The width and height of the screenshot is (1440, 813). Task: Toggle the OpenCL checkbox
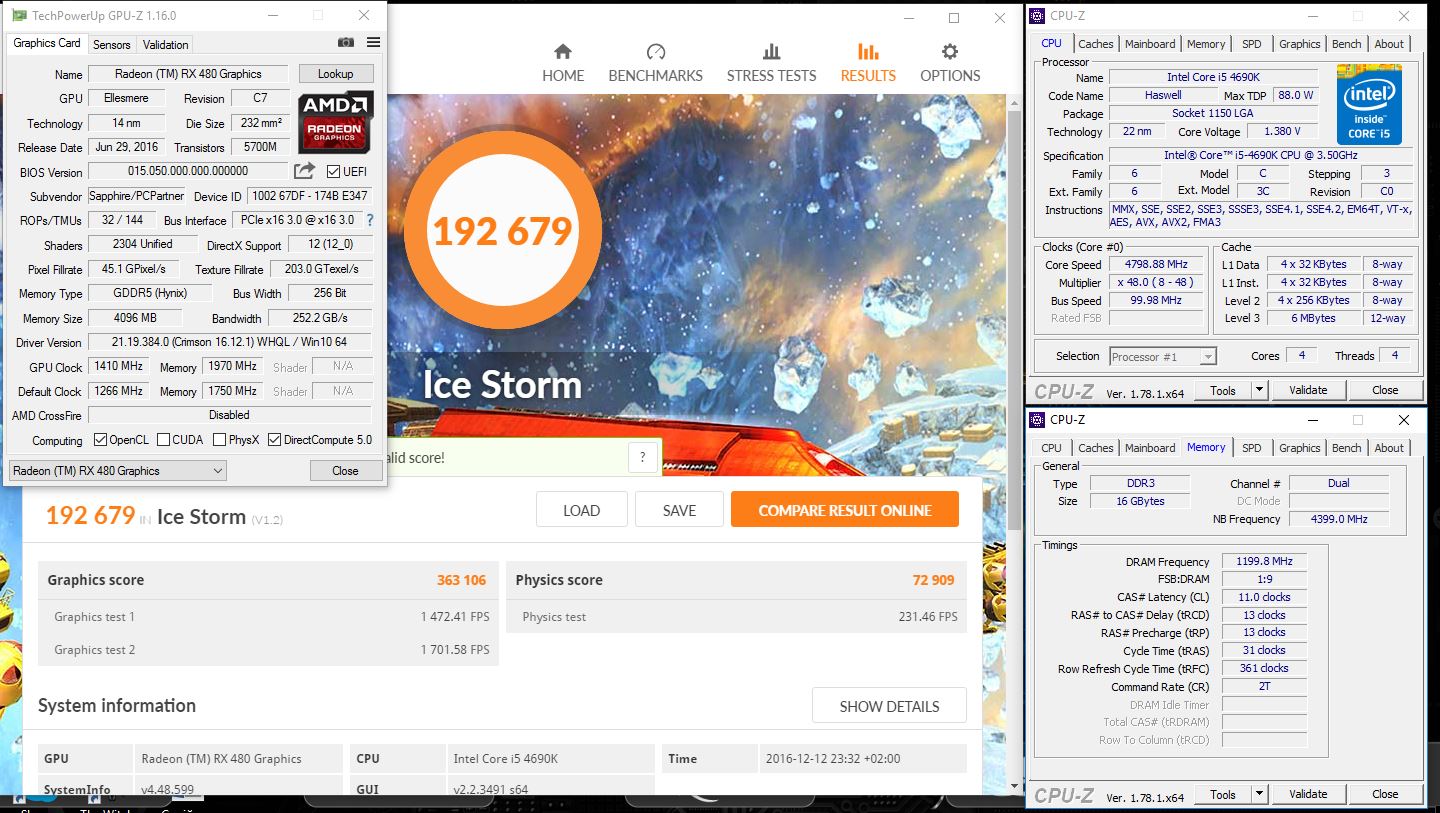point(100,440)
